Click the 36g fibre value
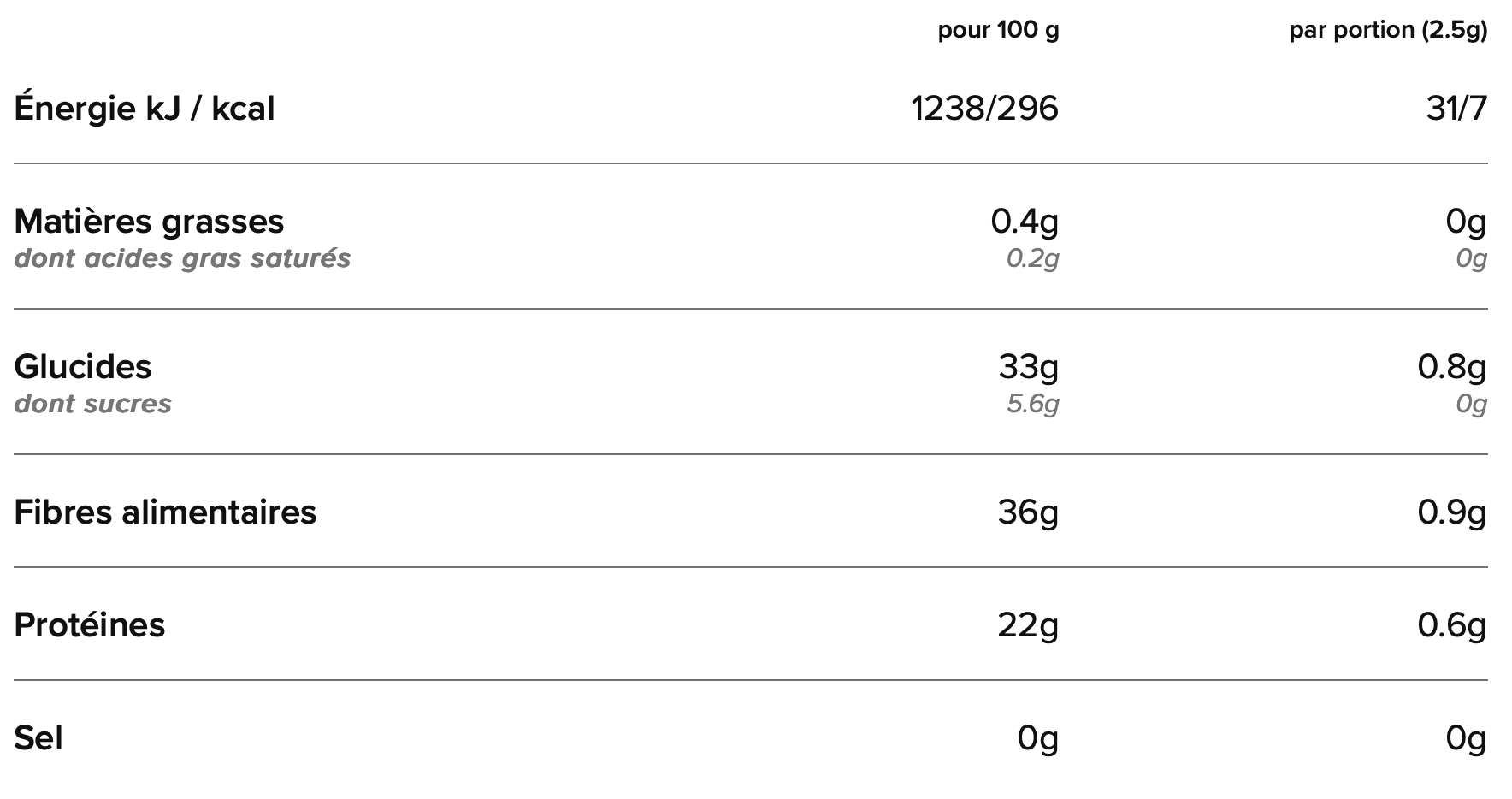The width and height of the screenshot is (1512, 799). pyautogui.click(x=1028, y=512)
